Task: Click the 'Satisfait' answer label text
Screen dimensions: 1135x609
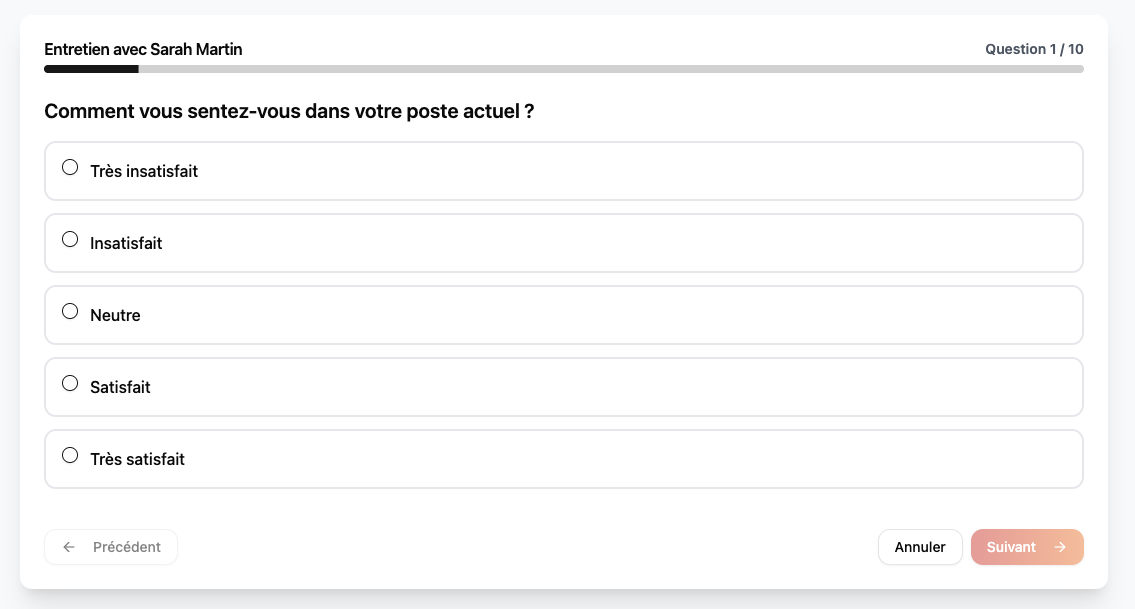Action: pos(120,387)
